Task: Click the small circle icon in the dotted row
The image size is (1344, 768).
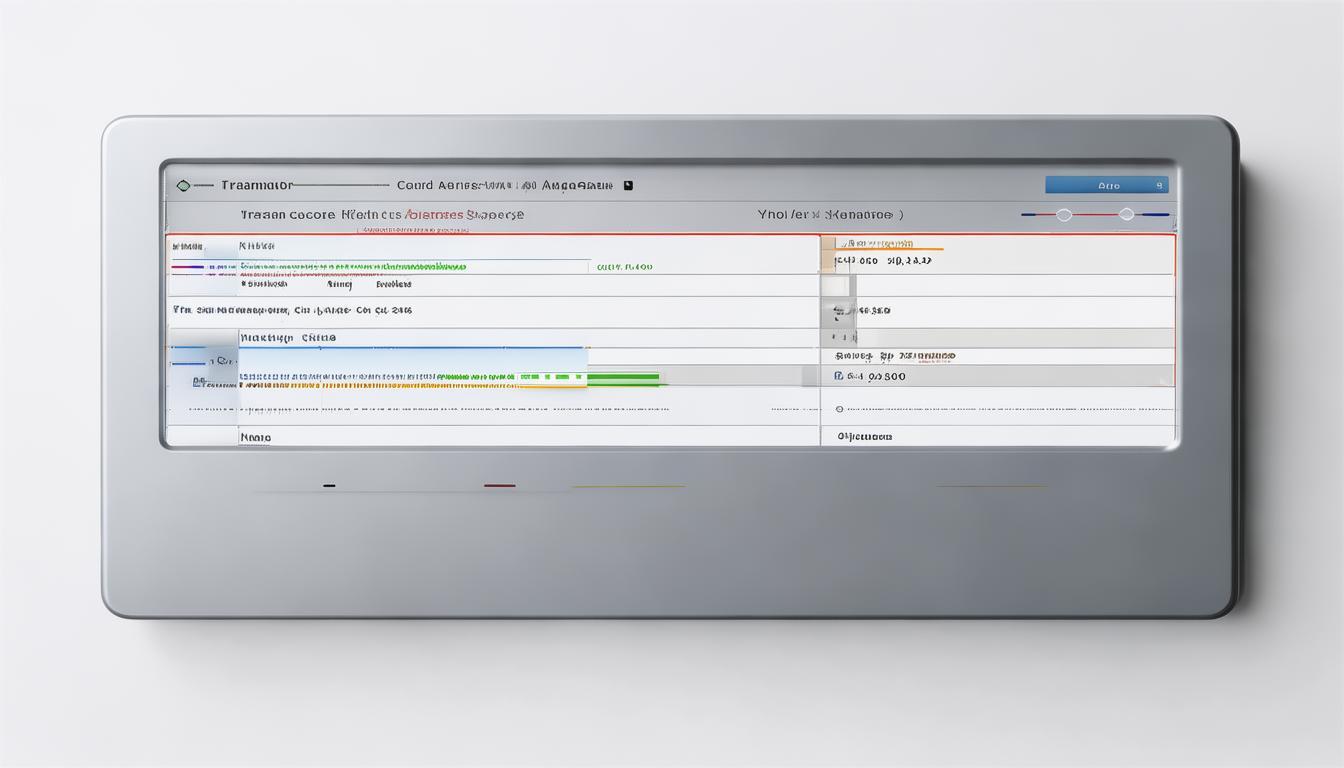Action: click(838, 409)
